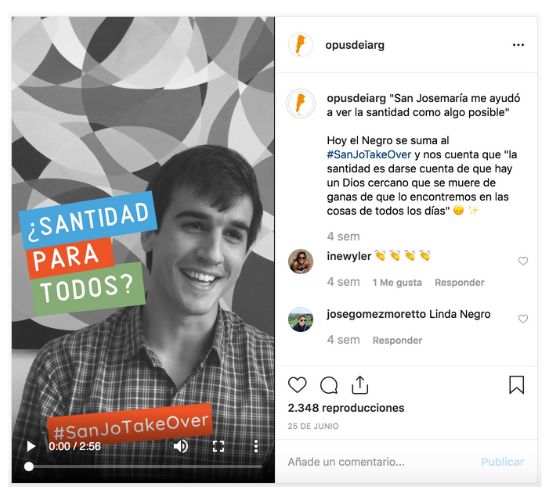
Task: Enter fullscreen video mode
Action: pos(219,446)
